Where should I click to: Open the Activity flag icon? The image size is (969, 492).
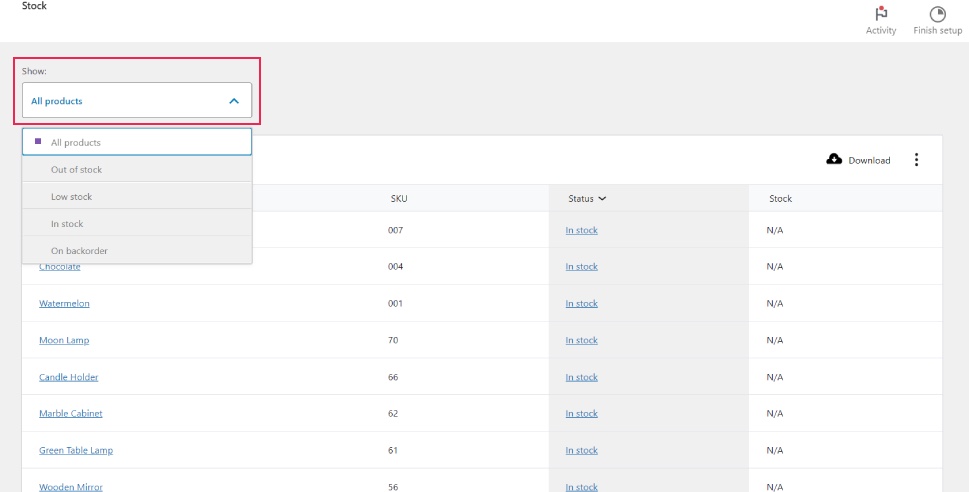click(880, 14)
